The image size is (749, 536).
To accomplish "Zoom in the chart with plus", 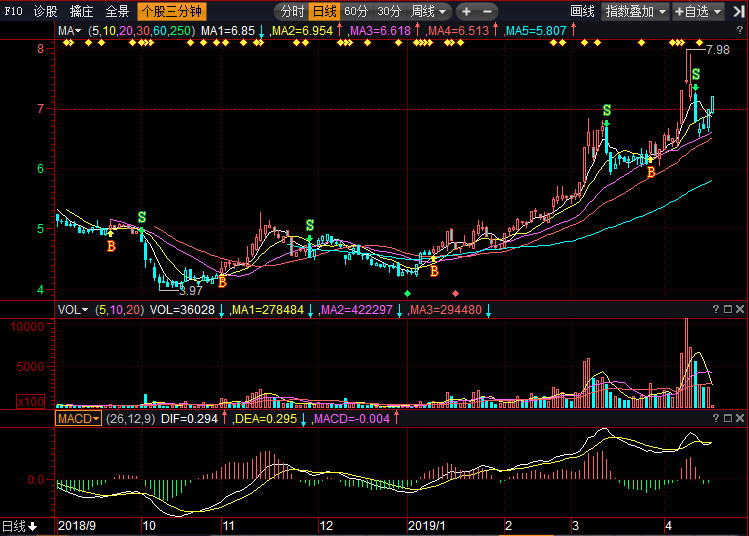I will [x=467, y=11].
